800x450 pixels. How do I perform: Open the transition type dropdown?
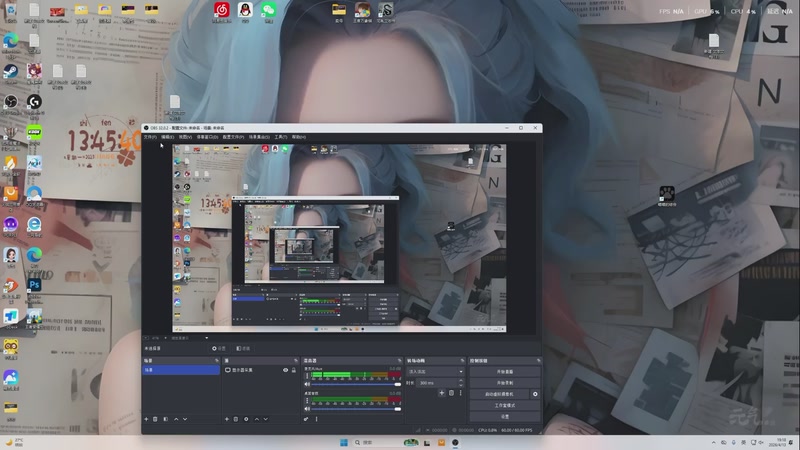tap(435, 371)
